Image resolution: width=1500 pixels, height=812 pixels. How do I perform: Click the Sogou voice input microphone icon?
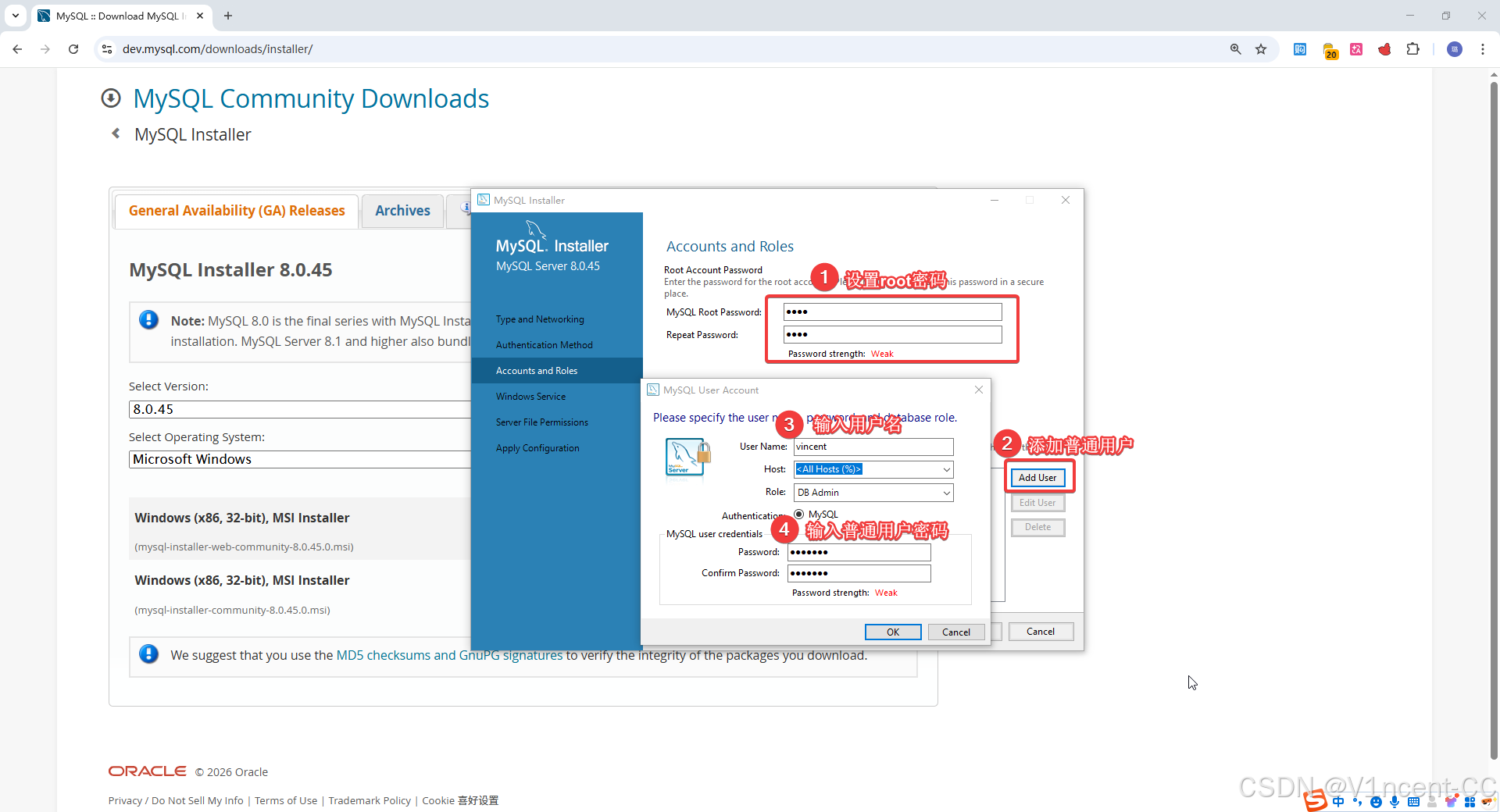[1395, 802]
